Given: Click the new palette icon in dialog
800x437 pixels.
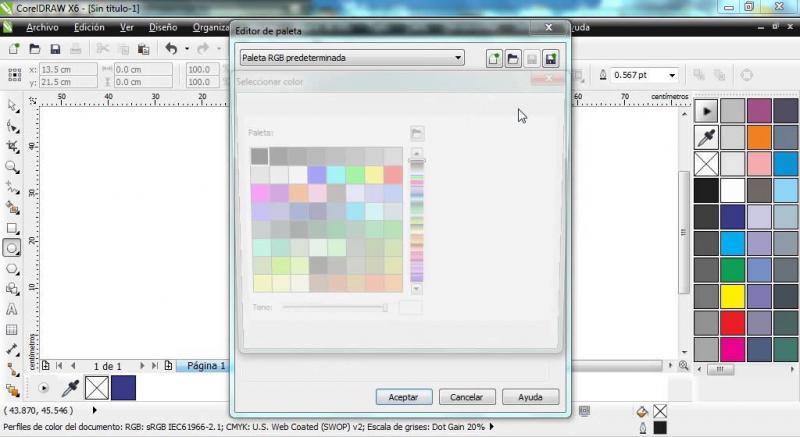Looking at the screenshot, I should (494, 59).
